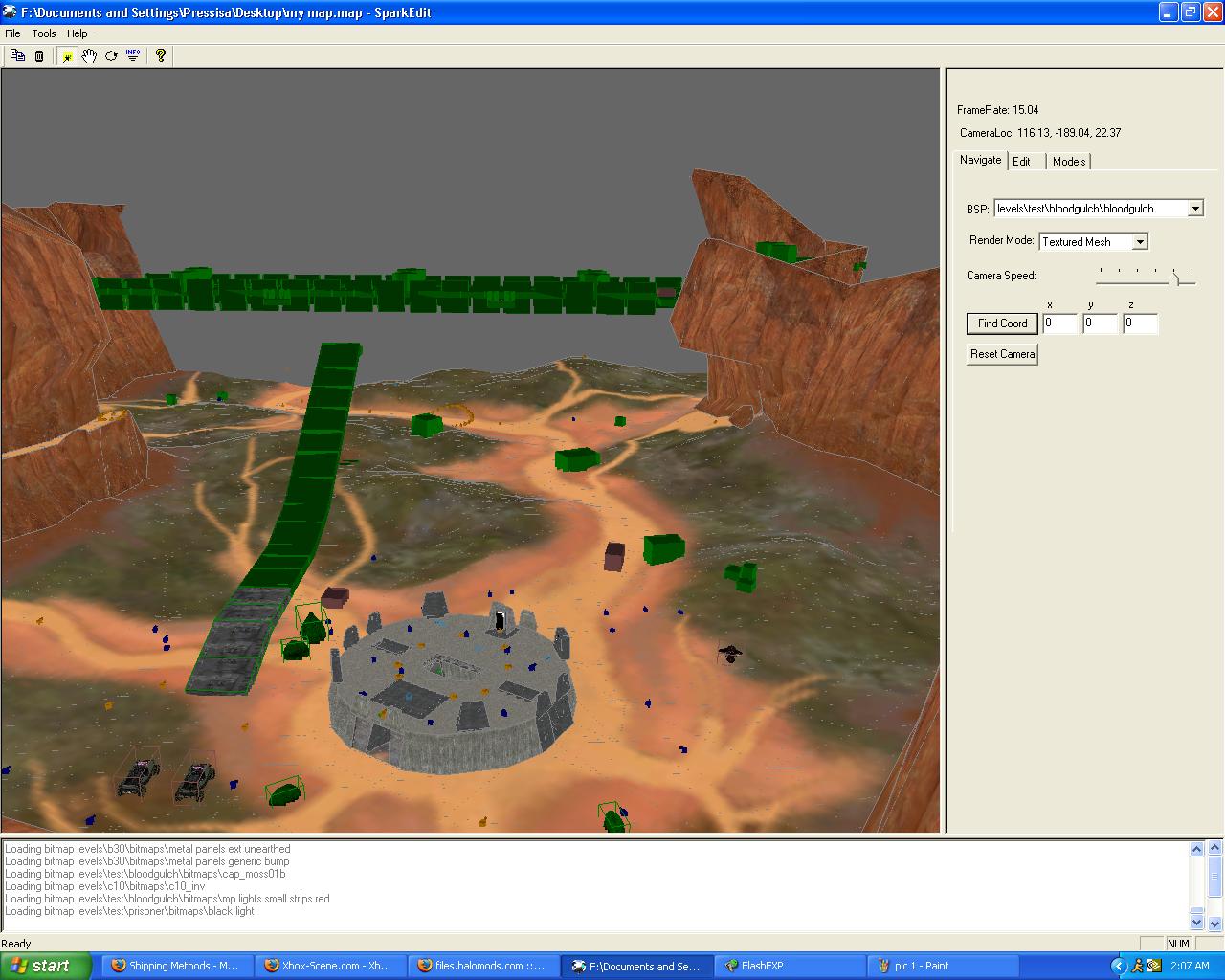Screen dimensions: 1225x980
Task: Switch to files.halomods.com taskbar button
Action: click(x=482, y=966)
